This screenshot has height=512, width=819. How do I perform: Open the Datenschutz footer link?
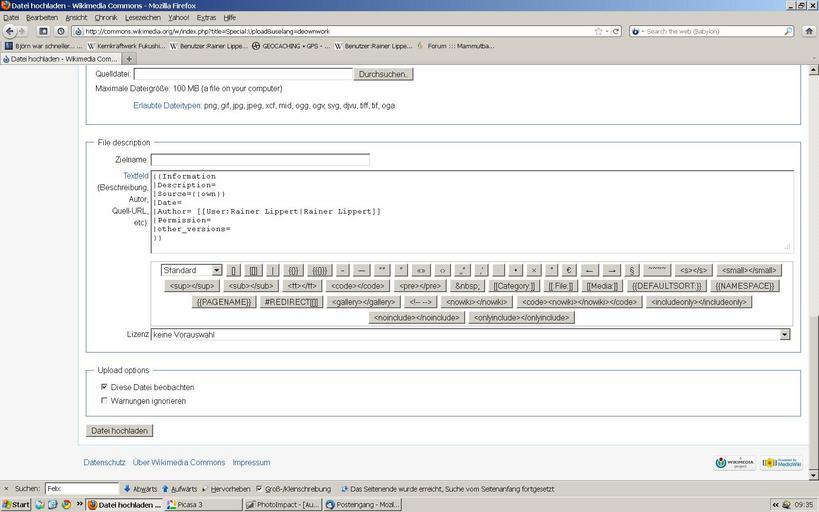coord(104,462)
